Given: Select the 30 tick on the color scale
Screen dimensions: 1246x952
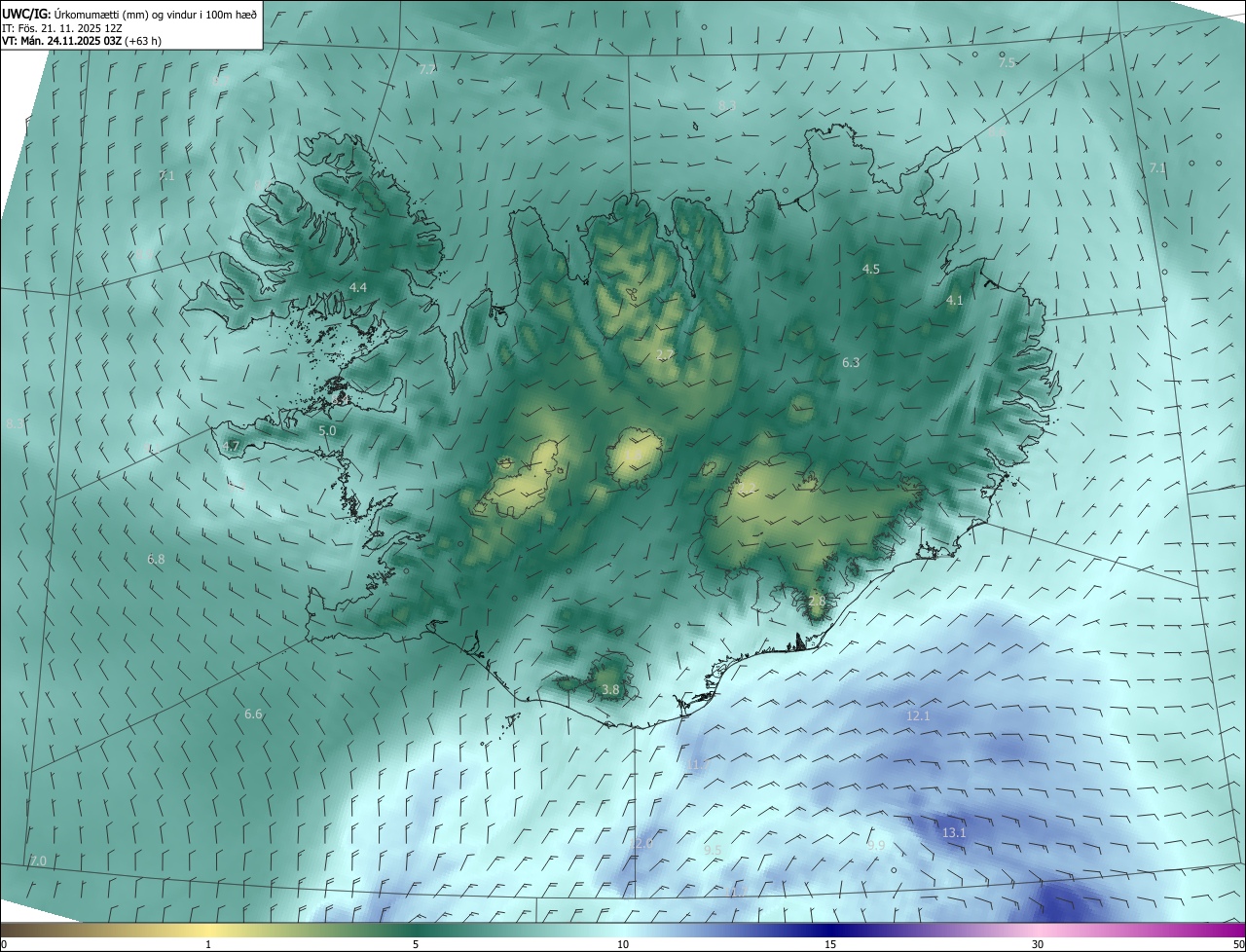Looking at the screenshot, I should [x=1038, y=944].
